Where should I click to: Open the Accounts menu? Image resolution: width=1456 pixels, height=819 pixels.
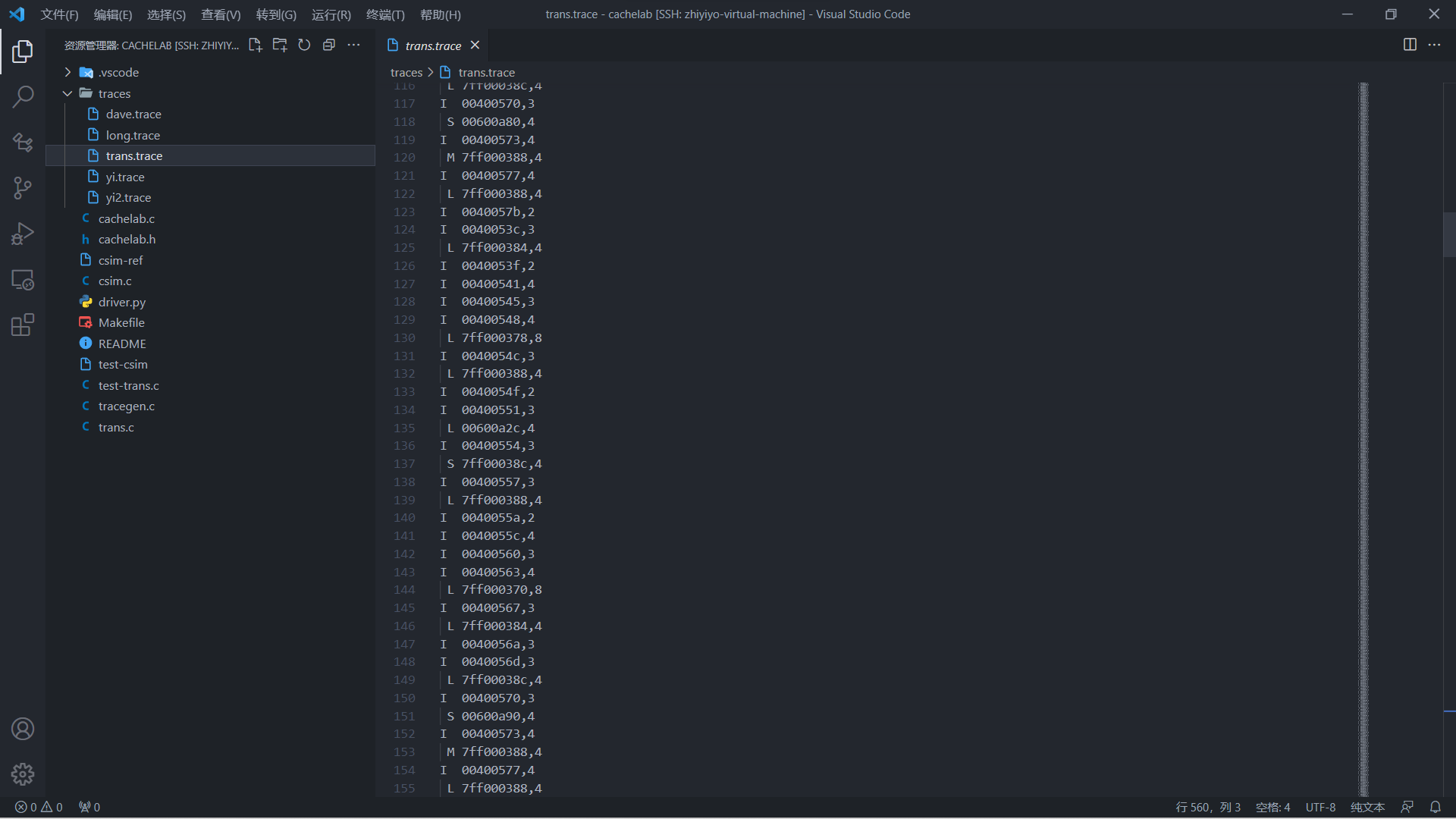coord(23,729)
